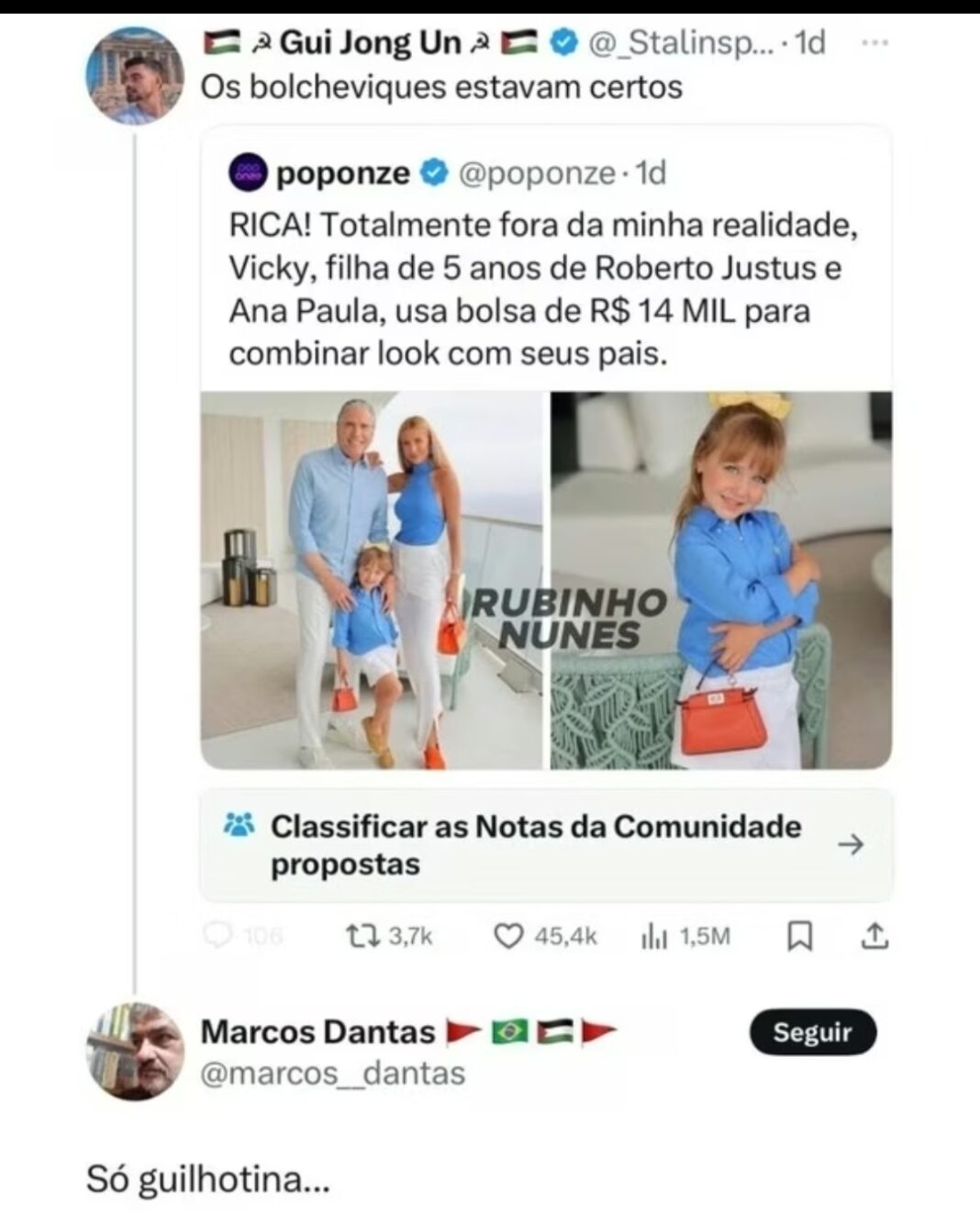Viewport: 980px width, 1212px height.
Task: Click the Seguir follow button
Action: 812,1032
